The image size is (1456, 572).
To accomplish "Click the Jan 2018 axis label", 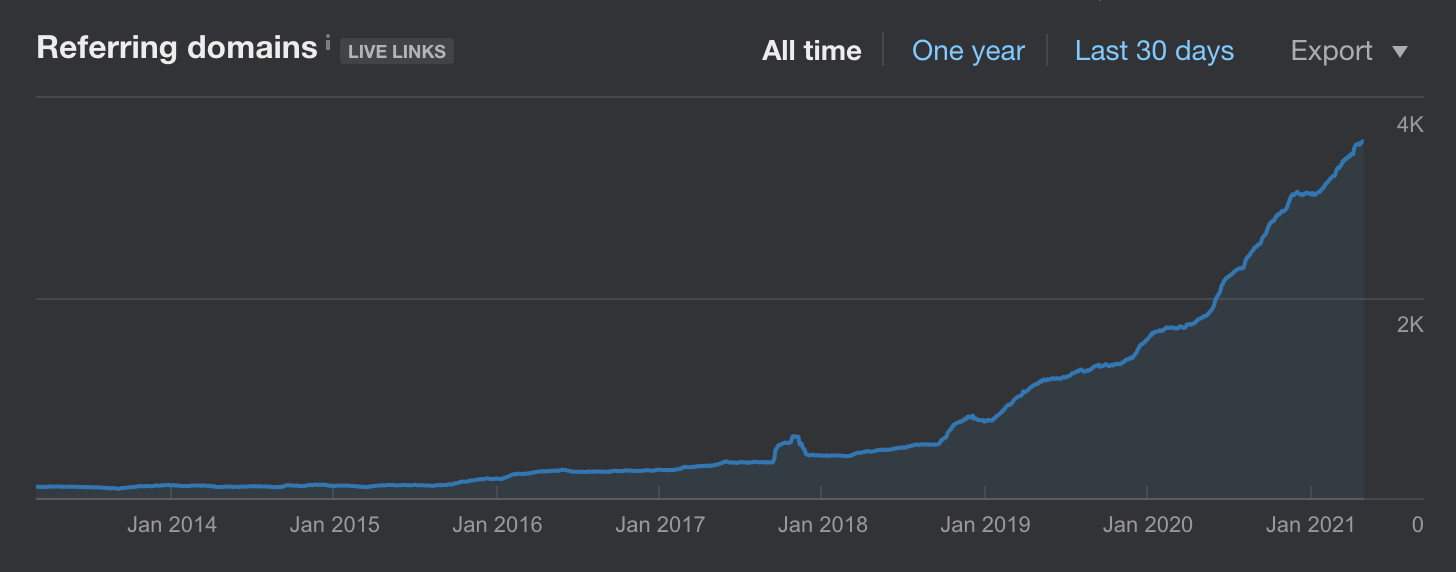I will pos(822,525).
